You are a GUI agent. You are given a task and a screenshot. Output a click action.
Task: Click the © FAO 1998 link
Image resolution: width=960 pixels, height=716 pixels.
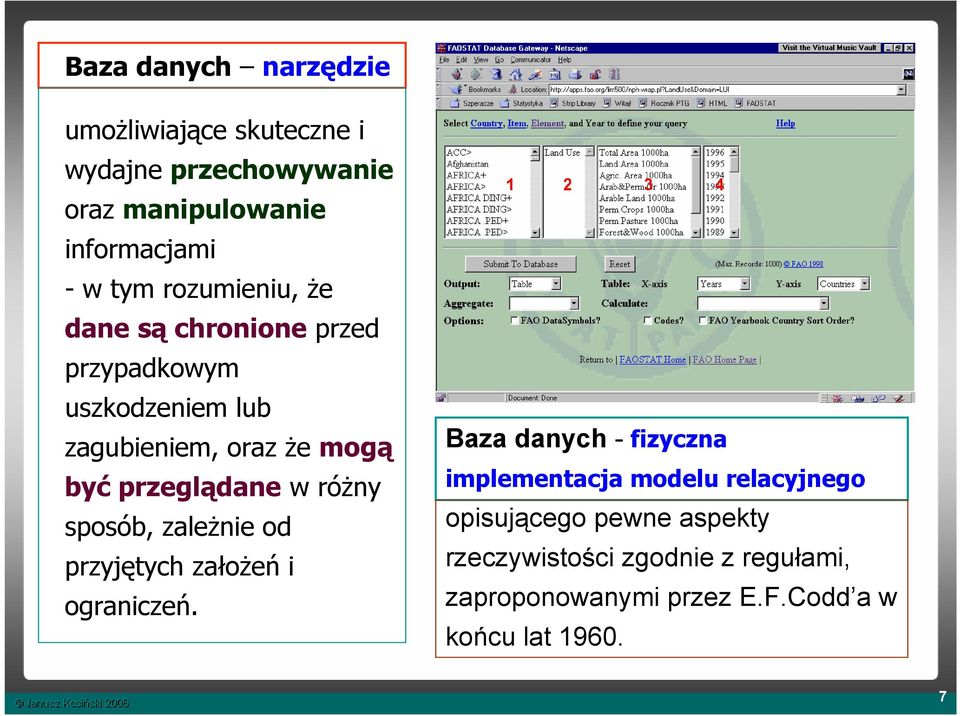point(803,264)
